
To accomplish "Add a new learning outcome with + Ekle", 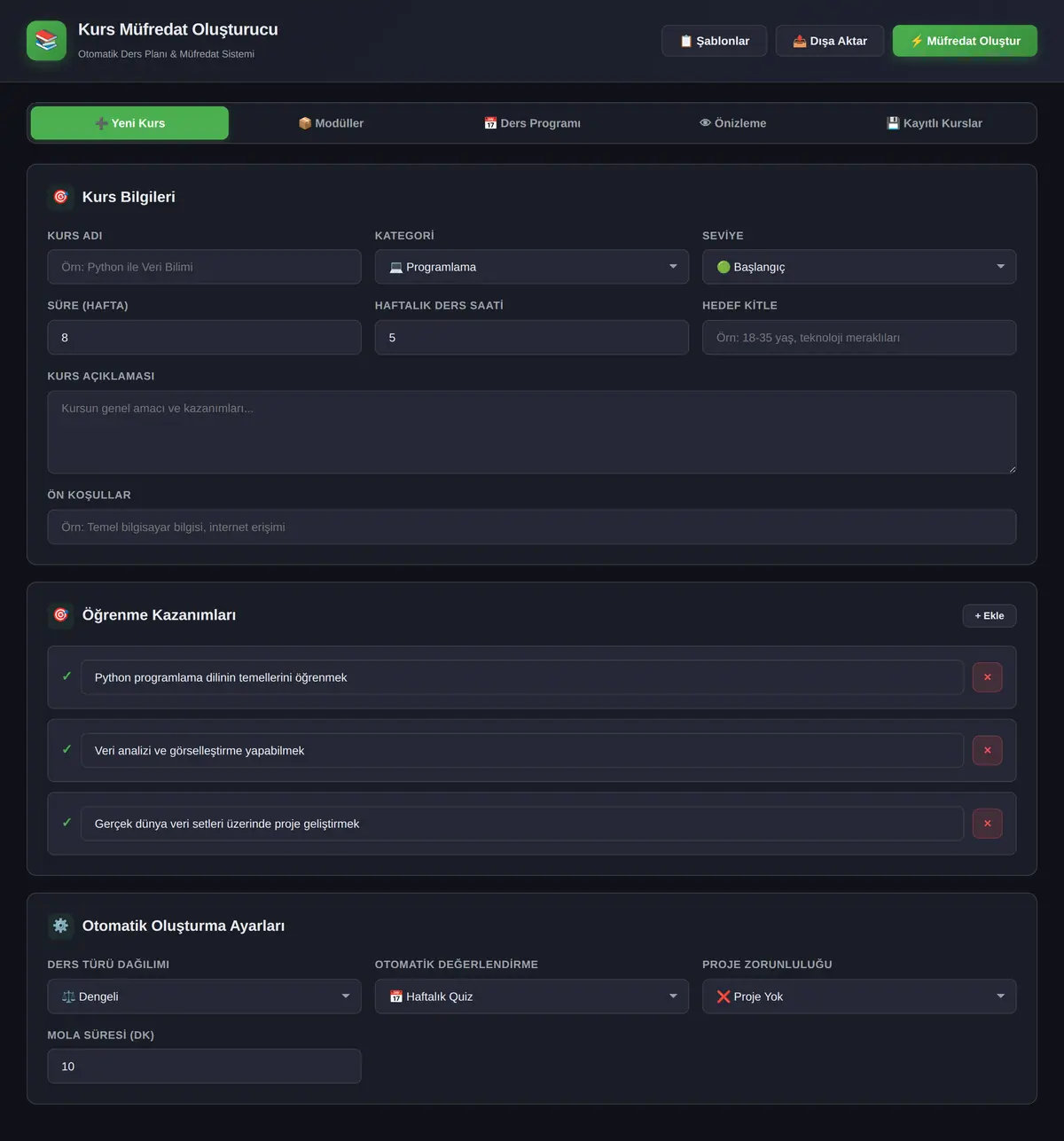I will (x=990, y=616).
